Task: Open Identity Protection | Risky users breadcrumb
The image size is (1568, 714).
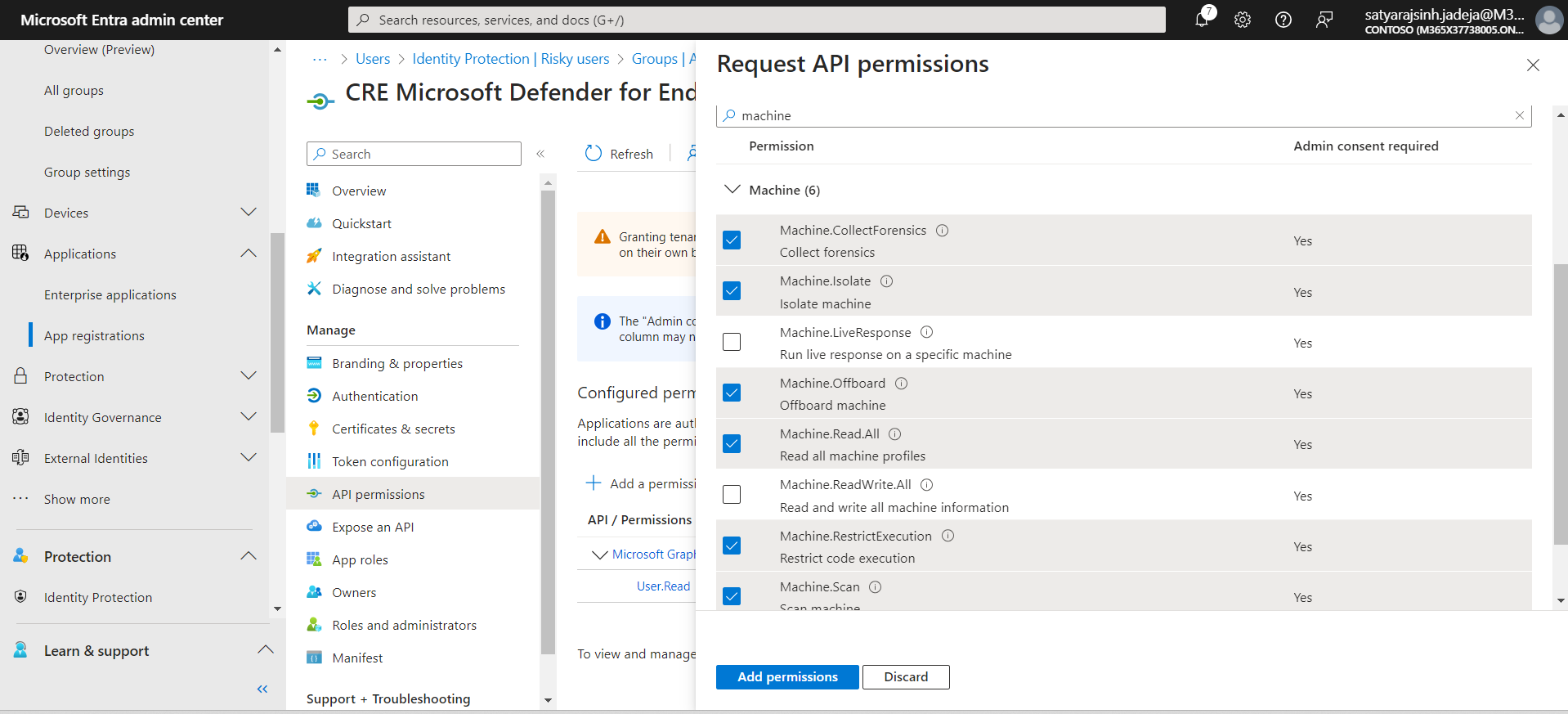Action: pyautogui.click(x=511, y=59)
